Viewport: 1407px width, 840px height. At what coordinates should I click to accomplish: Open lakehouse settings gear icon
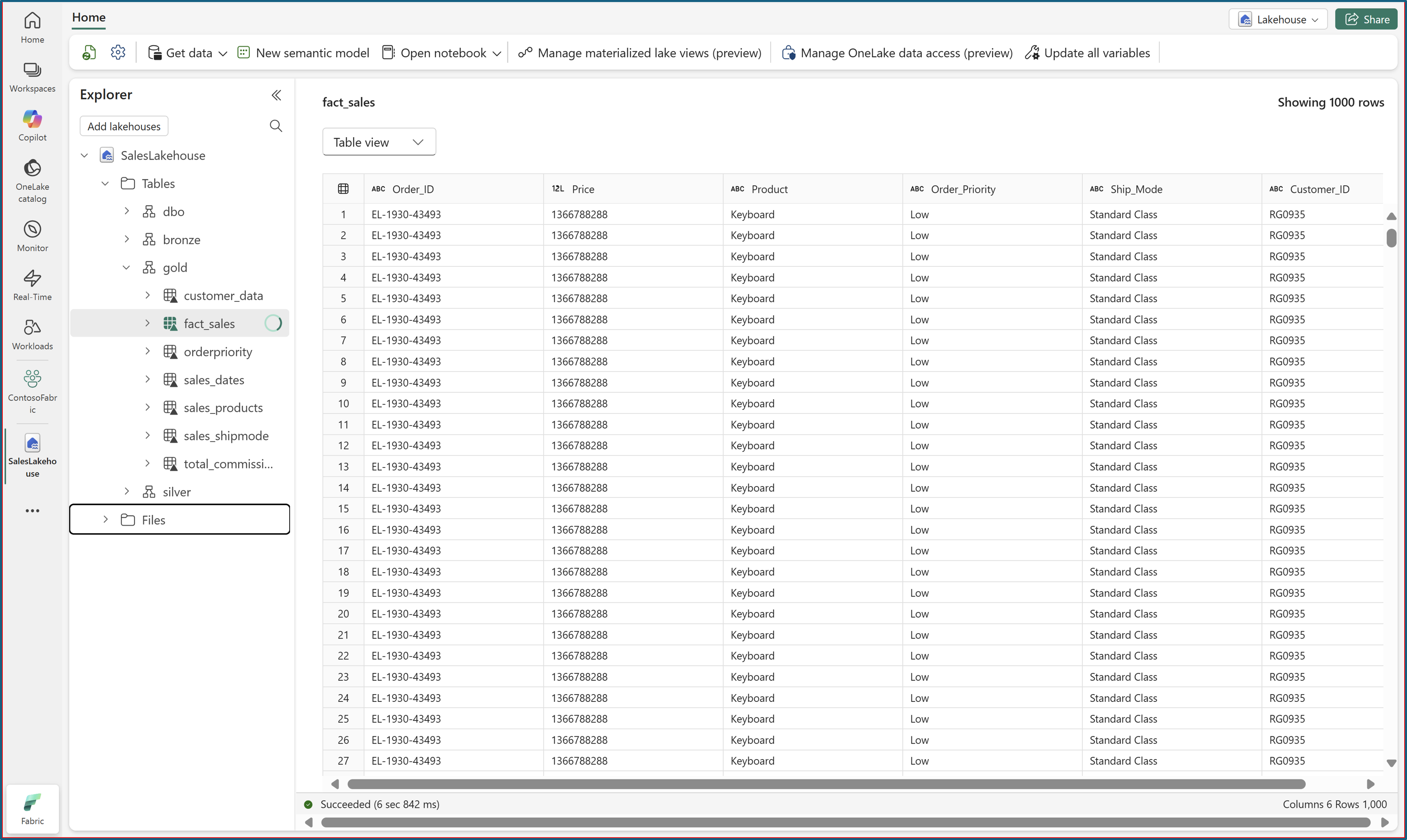(x=118, y=53)
